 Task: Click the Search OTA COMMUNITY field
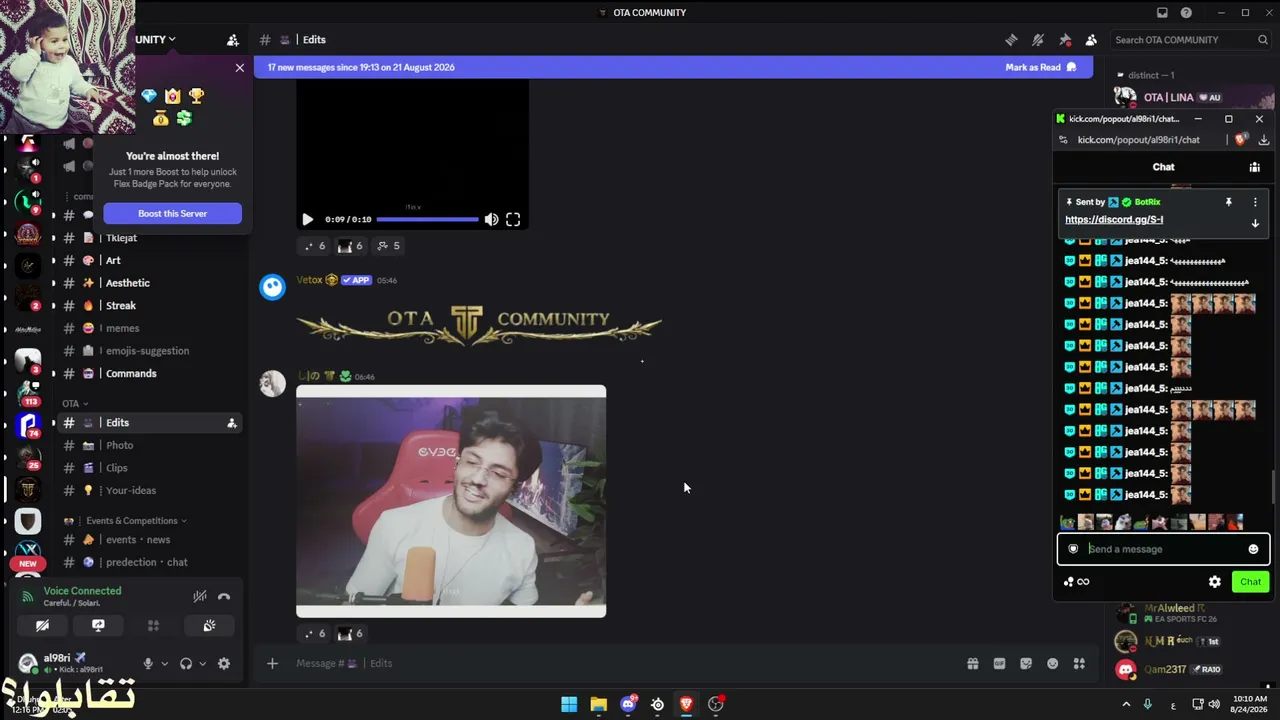pyautogui.click(x=1191, y=40)
